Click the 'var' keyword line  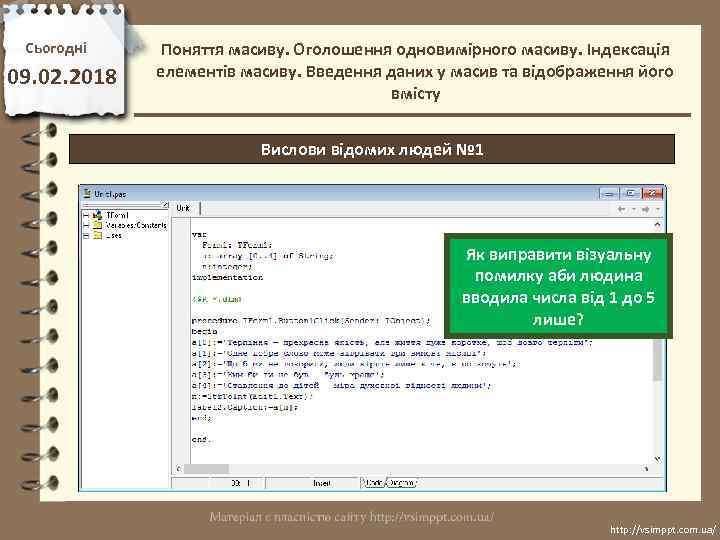coord(199,235)
